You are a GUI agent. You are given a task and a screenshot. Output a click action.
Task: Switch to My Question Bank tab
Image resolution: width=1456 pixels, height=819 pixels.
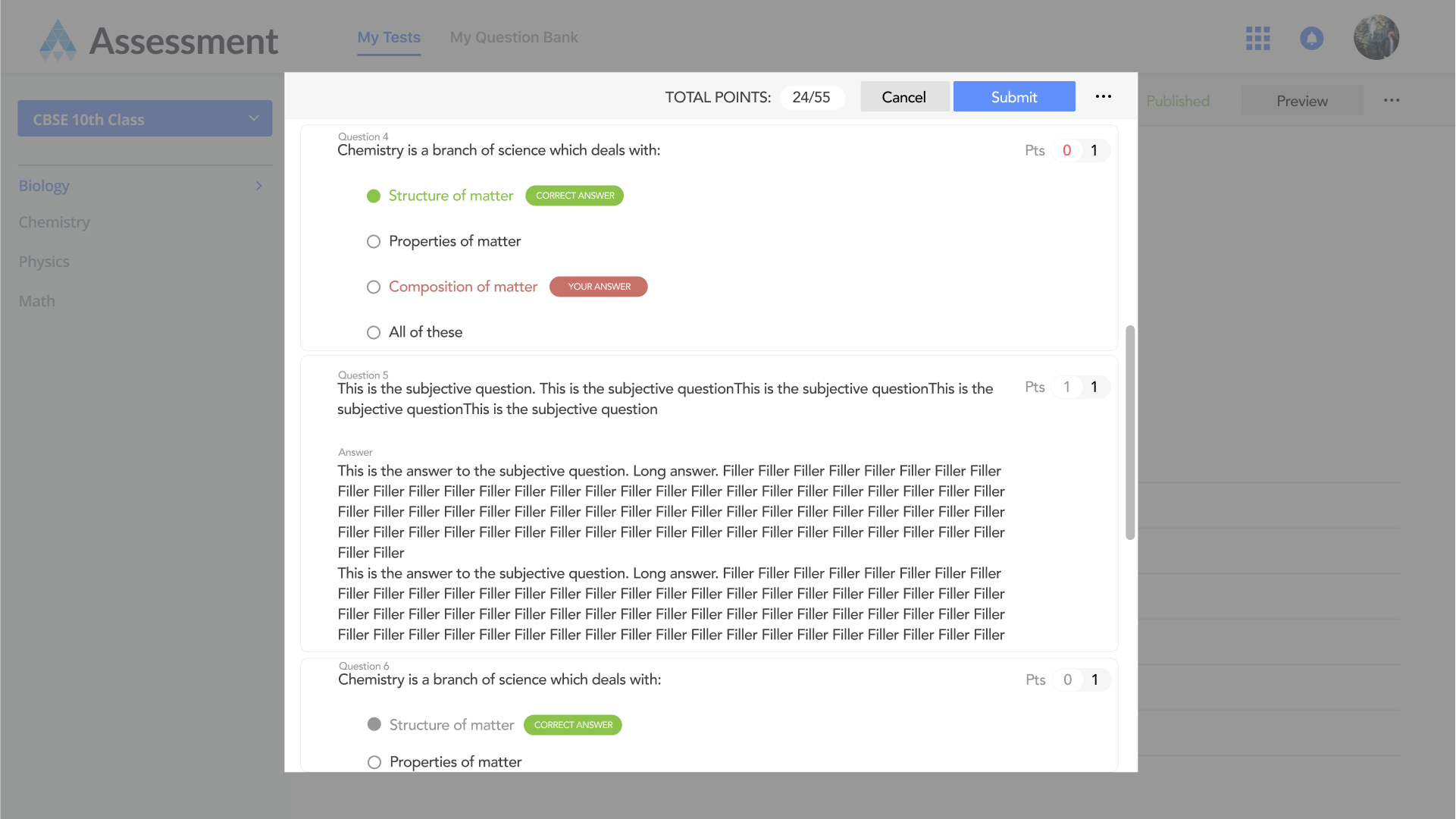pos(513,37)
